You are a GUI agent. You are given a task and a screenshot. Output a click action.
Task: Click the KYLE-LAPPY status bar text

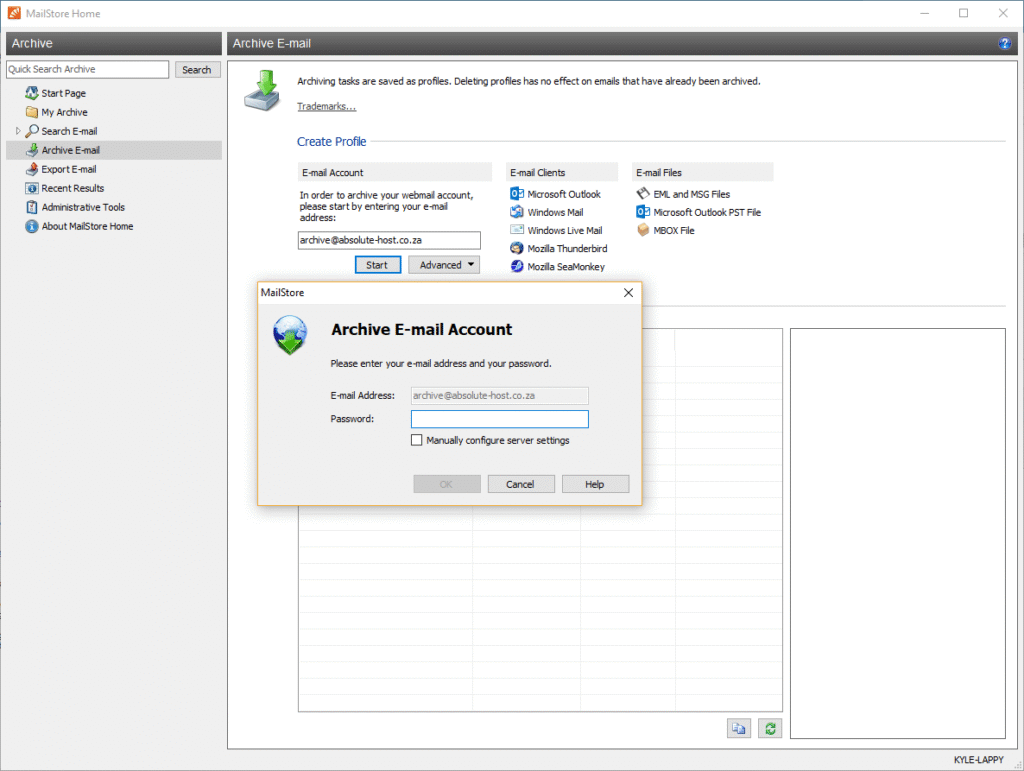click(x=978, y=760)
